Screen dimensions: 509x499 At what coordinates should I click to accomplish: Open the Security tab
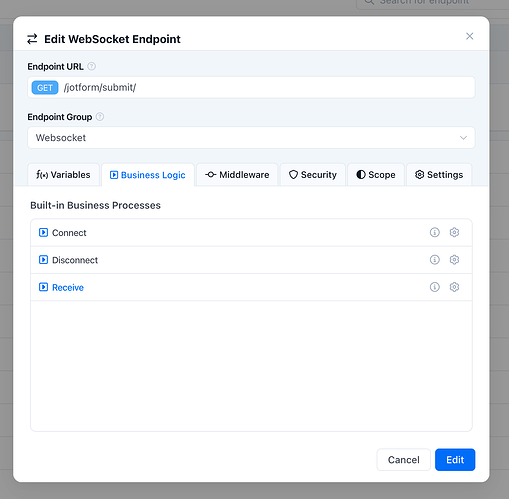(313, 175)
